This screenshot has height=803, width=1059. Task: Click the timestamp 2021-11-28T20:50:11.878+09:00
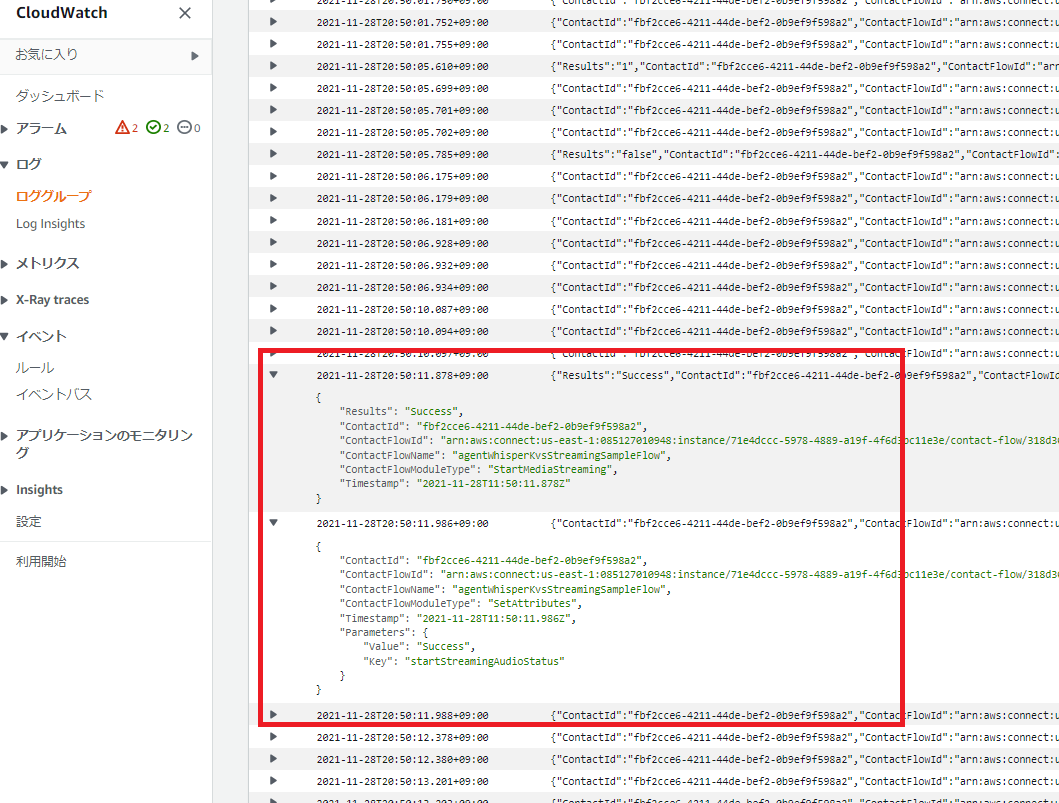[x=403, y=375]
